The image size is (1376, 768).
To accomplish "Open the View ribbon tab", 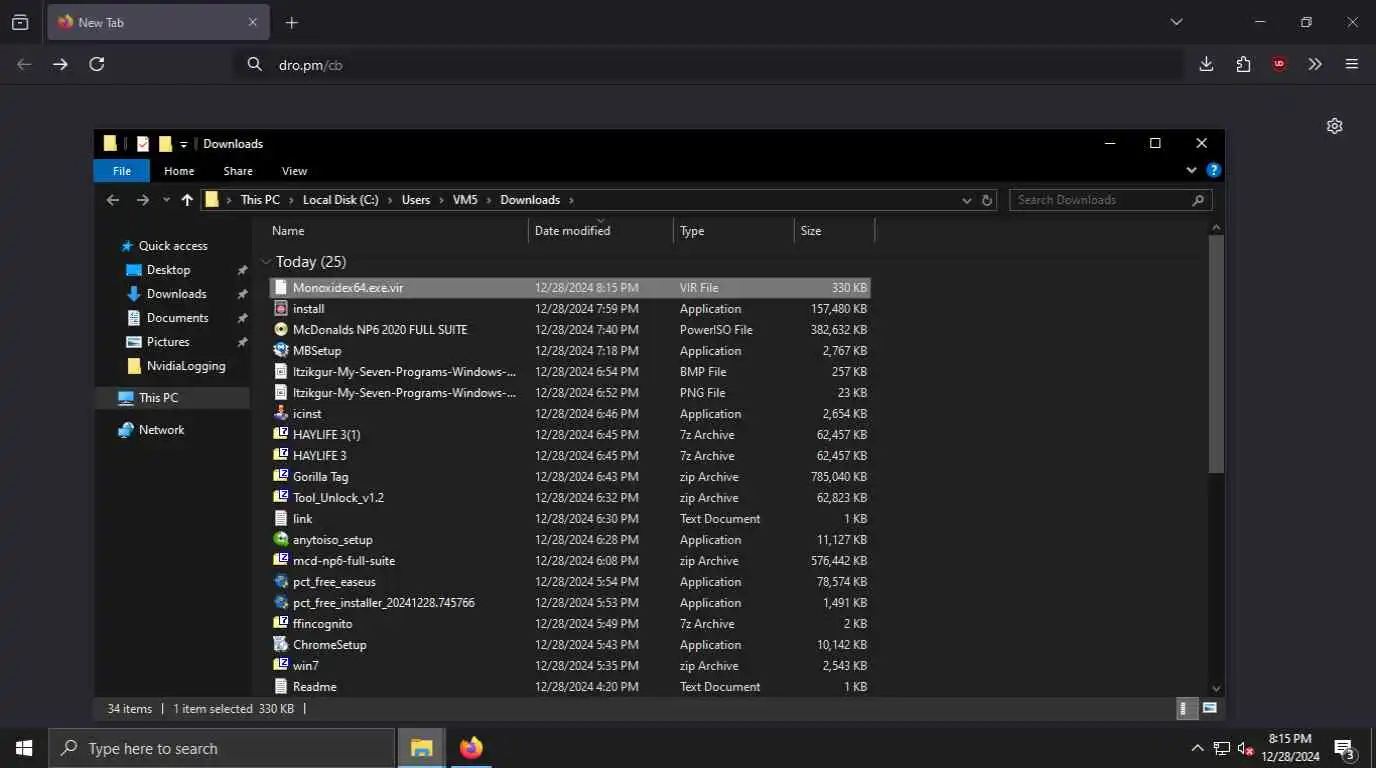I will [x=294, y=171].
